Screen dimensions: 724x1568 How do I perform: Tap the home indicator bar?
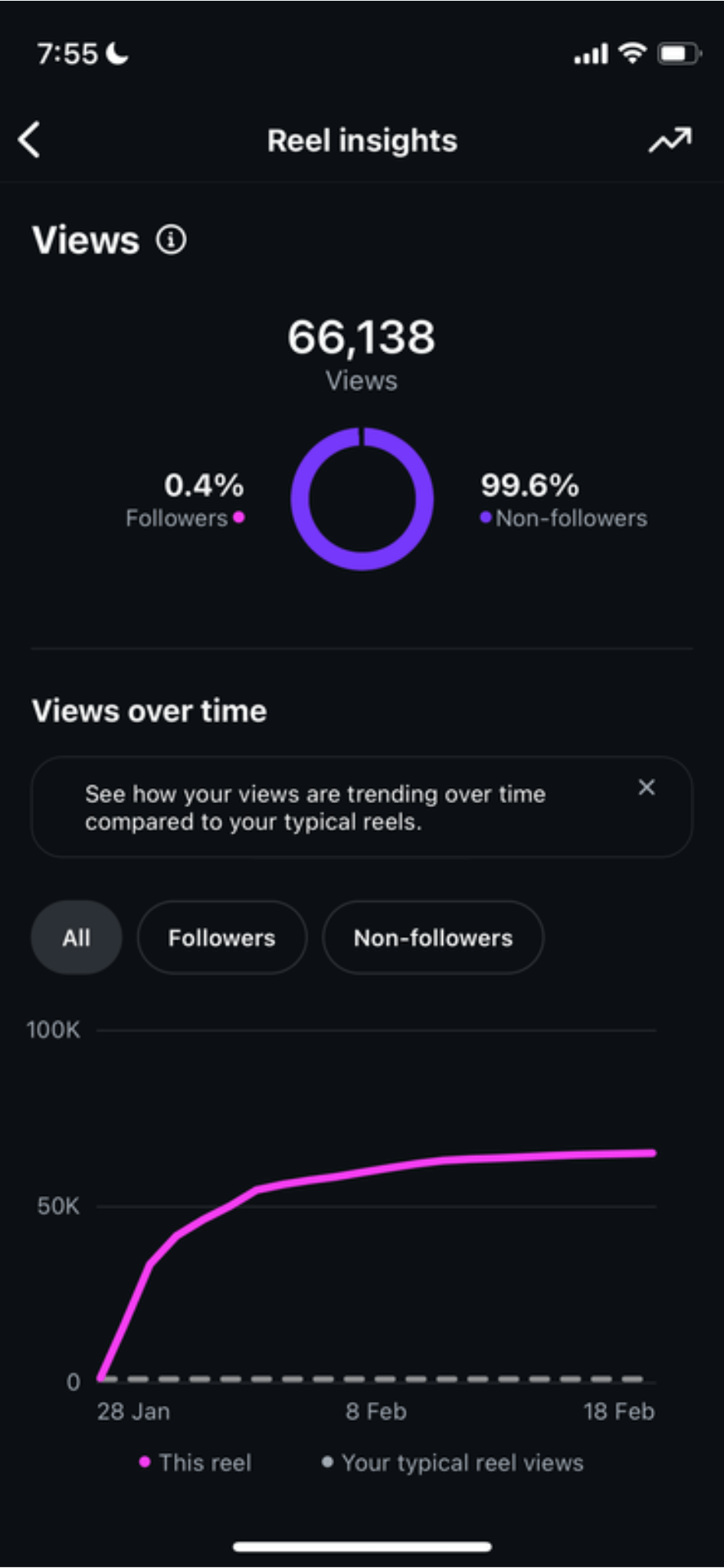(362, 1547)
